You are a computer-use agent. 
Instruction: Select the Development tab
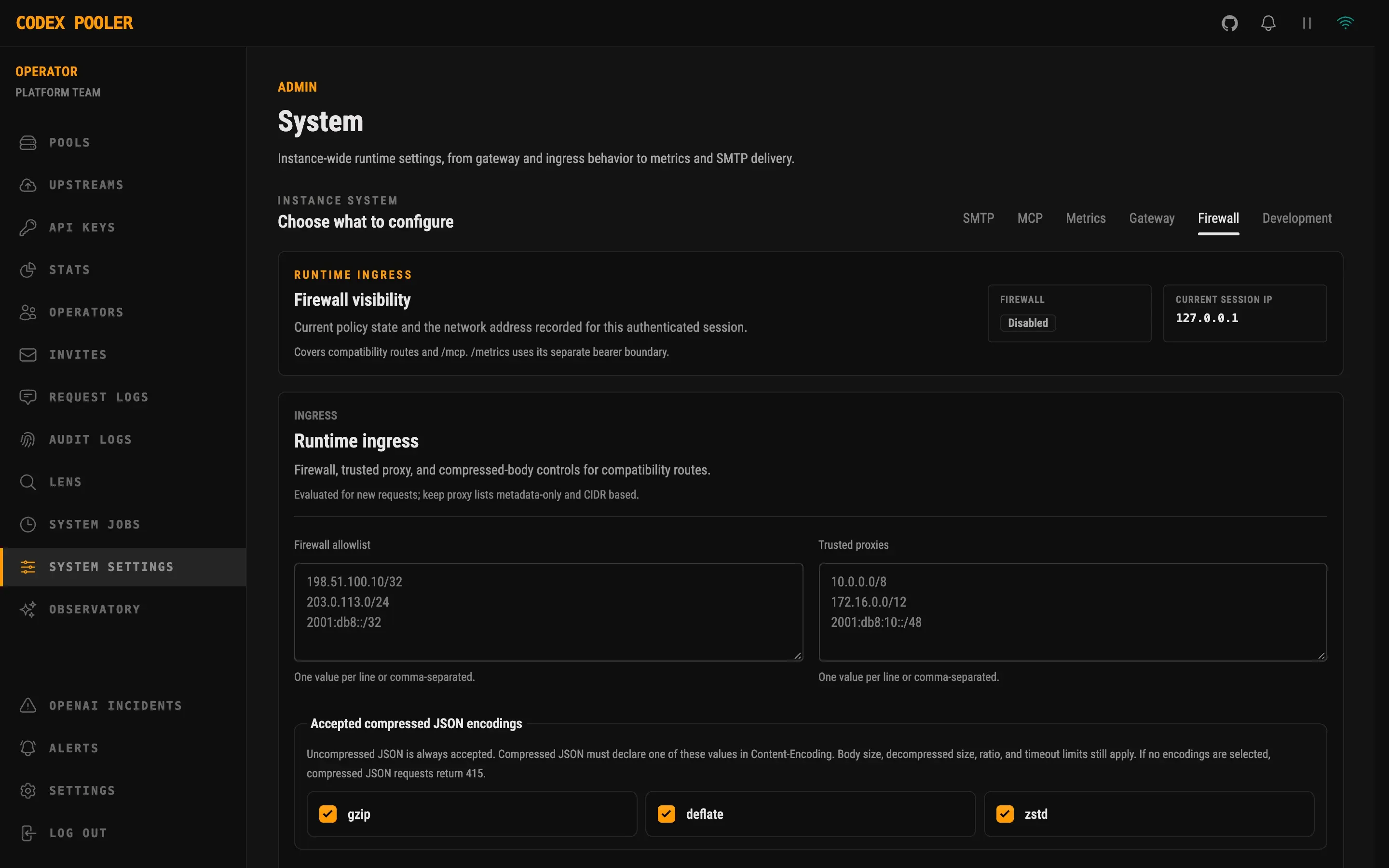(x=1296, y=219)
